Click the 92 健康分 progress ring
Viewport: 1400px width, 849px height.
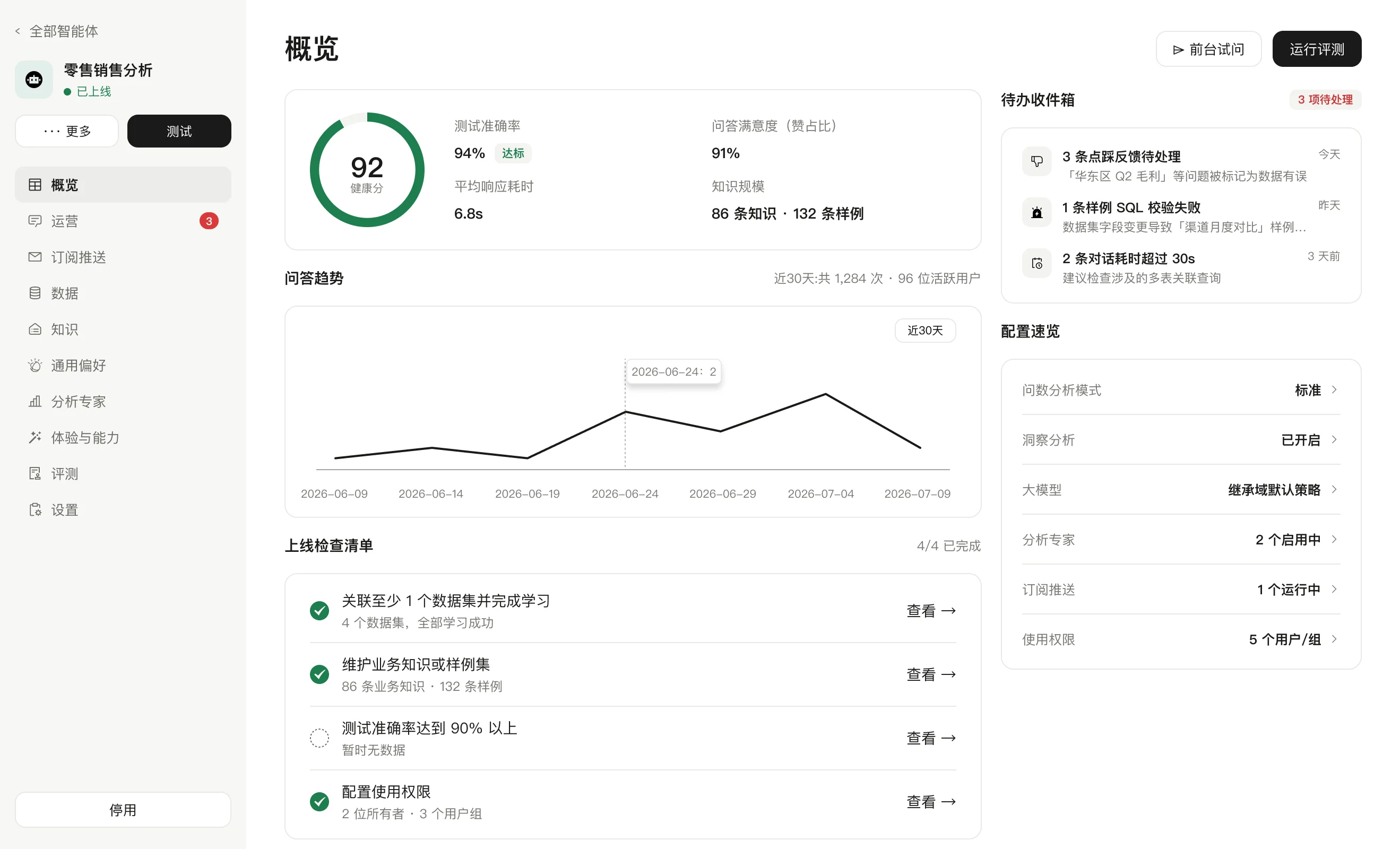[x=367, y=170]
